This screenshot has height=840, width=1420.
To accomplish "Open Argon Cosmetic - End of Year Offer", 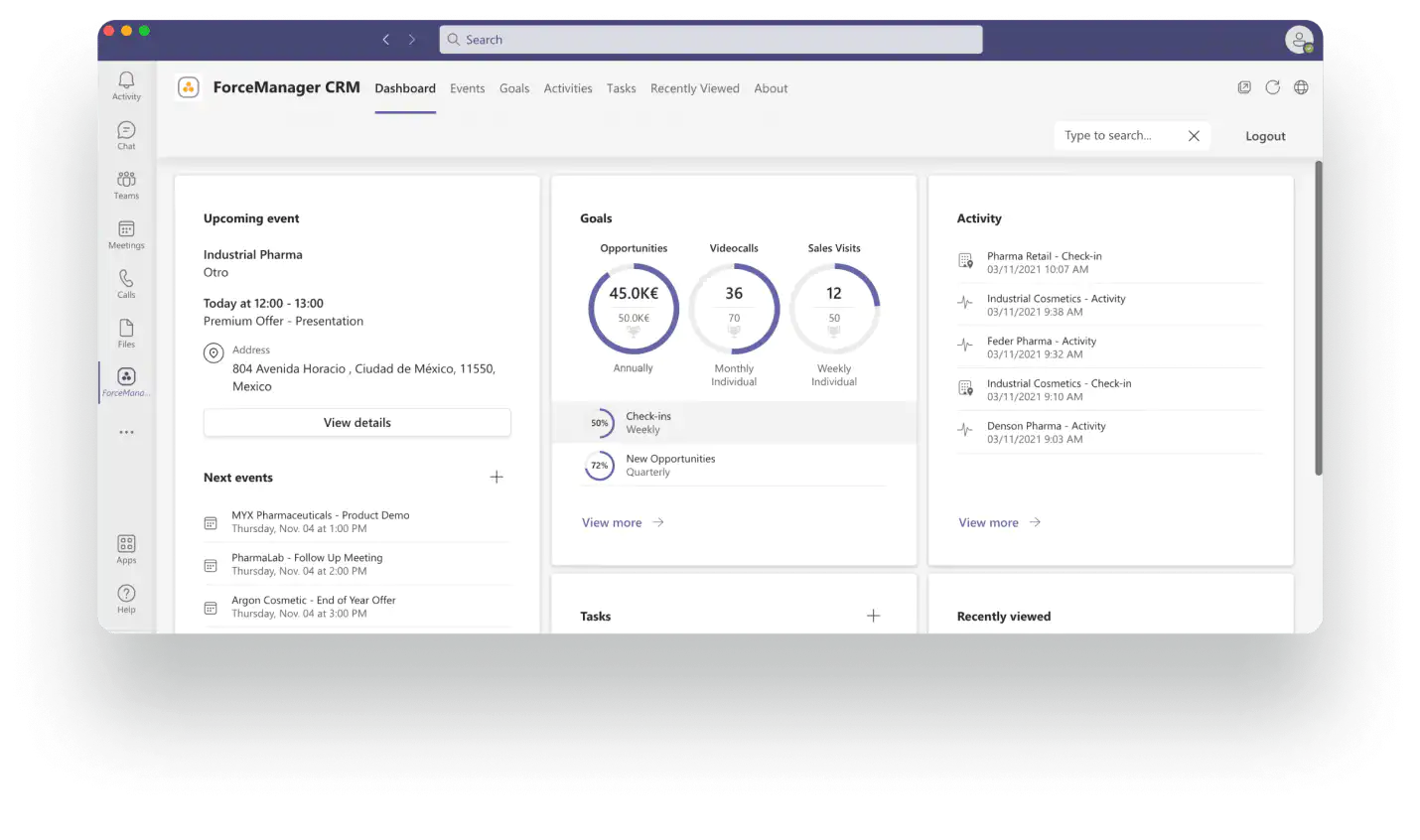I will tap(357, 607).
